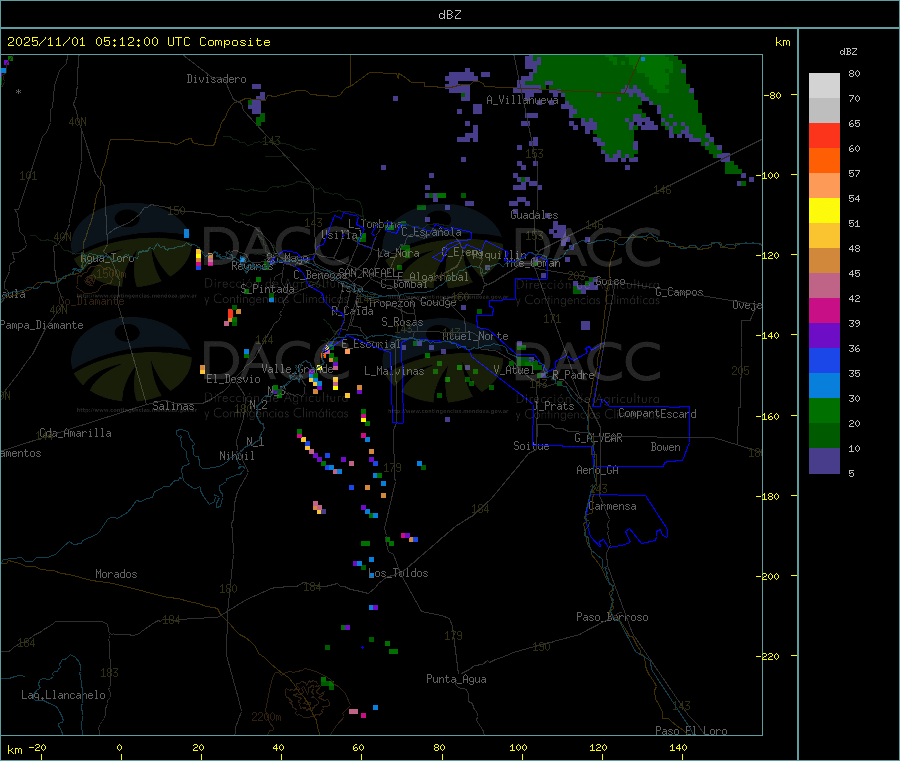Click the 100 km bottom axis label

(x=518, y=747)
